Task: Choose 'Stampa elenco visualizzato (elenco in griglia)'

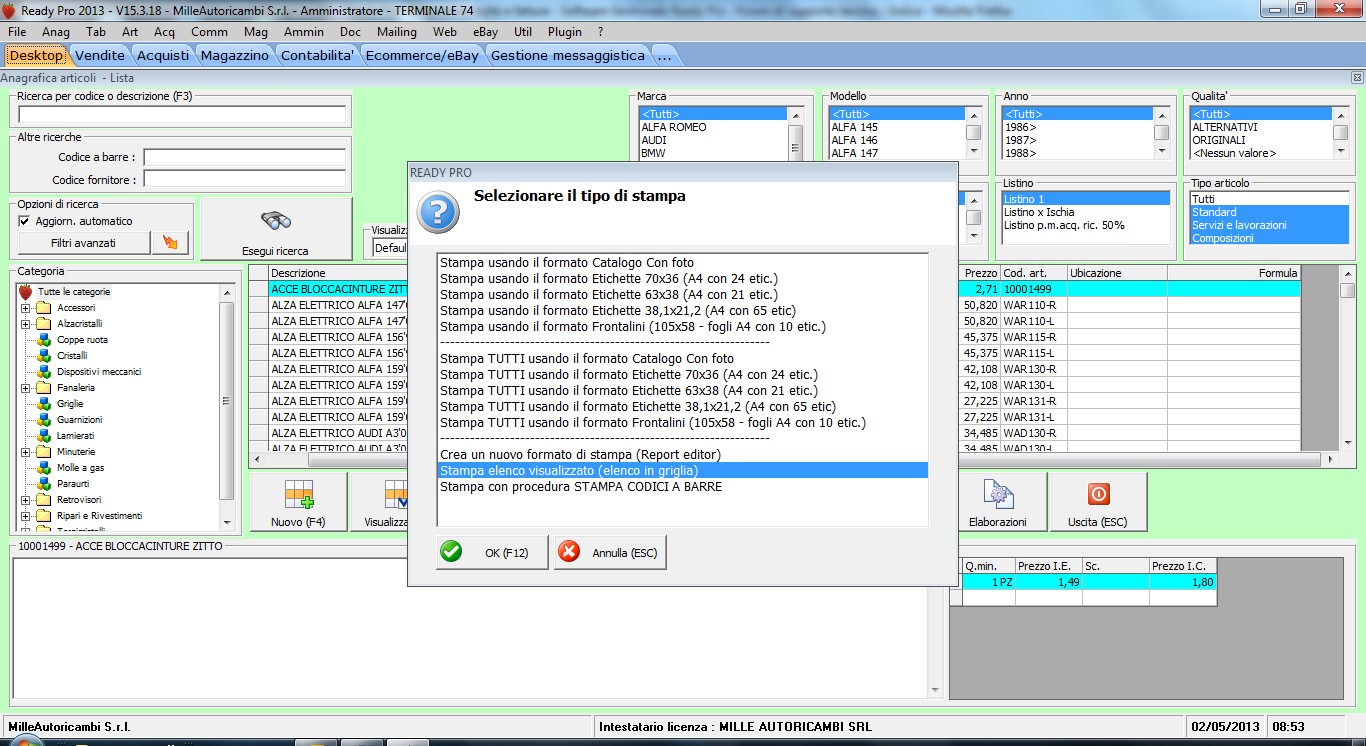Action: (683, 471)
